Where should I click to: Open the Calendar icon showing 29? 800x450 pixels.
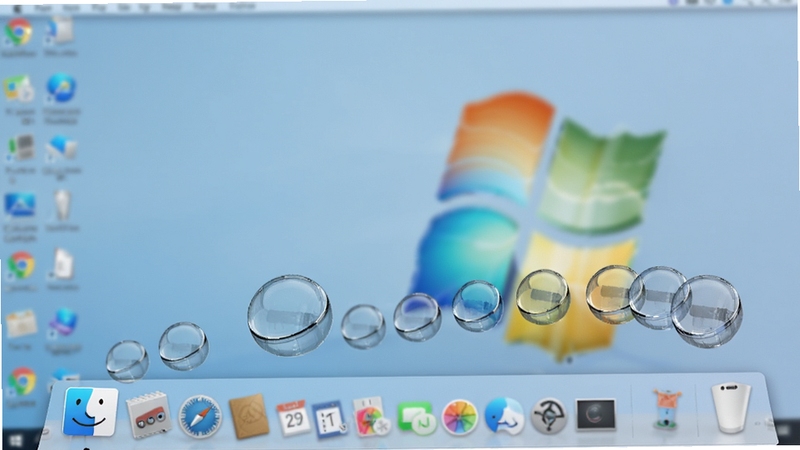(x=293, y=418)
